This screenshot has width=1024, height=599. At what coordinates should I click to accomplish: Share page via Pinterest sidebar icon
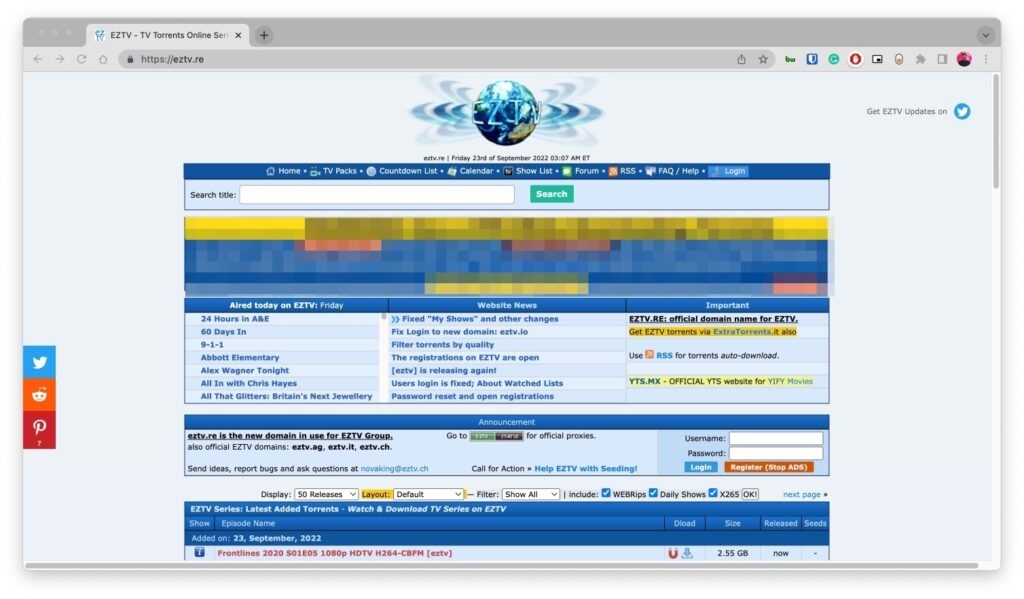pos(39,429)
